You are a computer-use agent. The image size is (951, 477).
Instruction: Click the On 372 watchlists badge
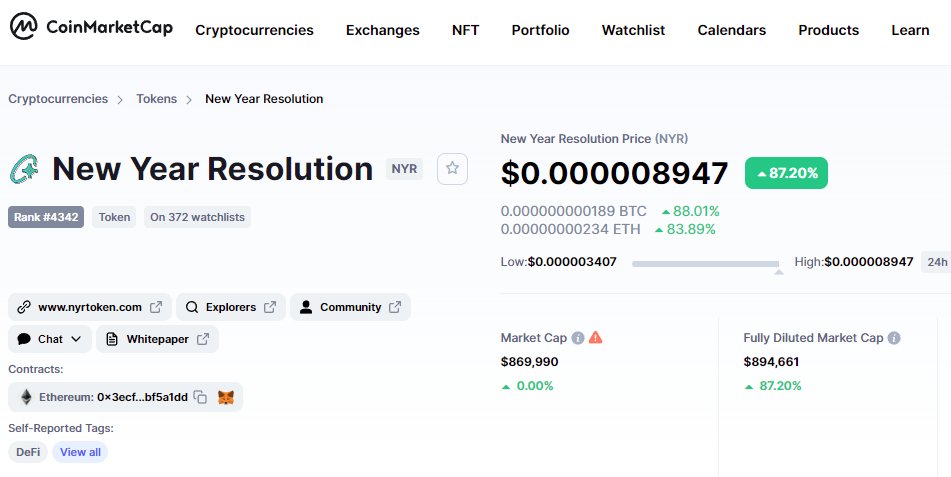click(197, 217)
